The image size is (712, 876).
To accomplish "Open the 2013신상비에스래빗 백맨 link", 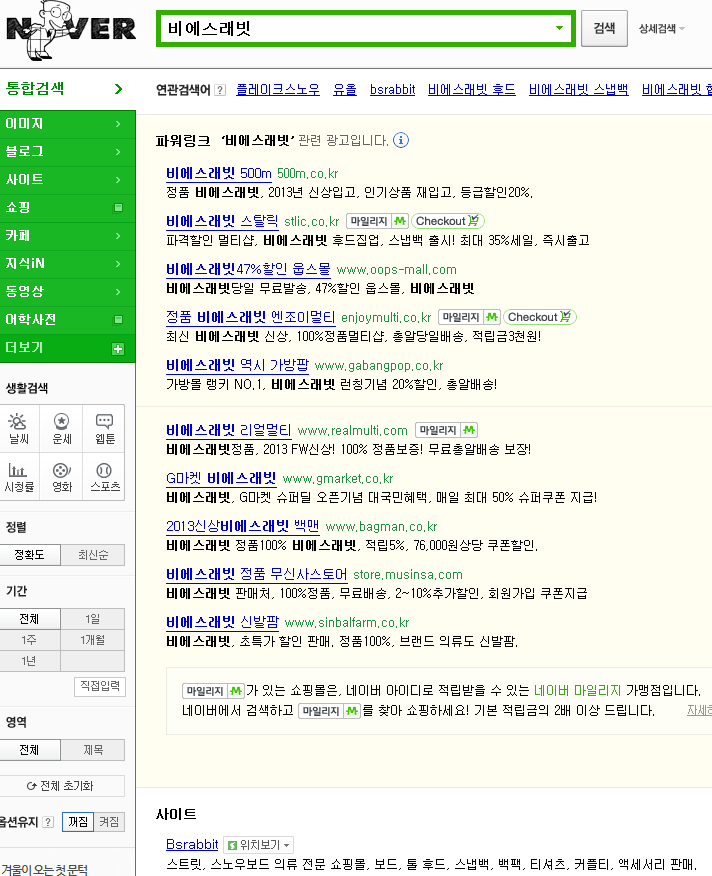I will (243, 526).
